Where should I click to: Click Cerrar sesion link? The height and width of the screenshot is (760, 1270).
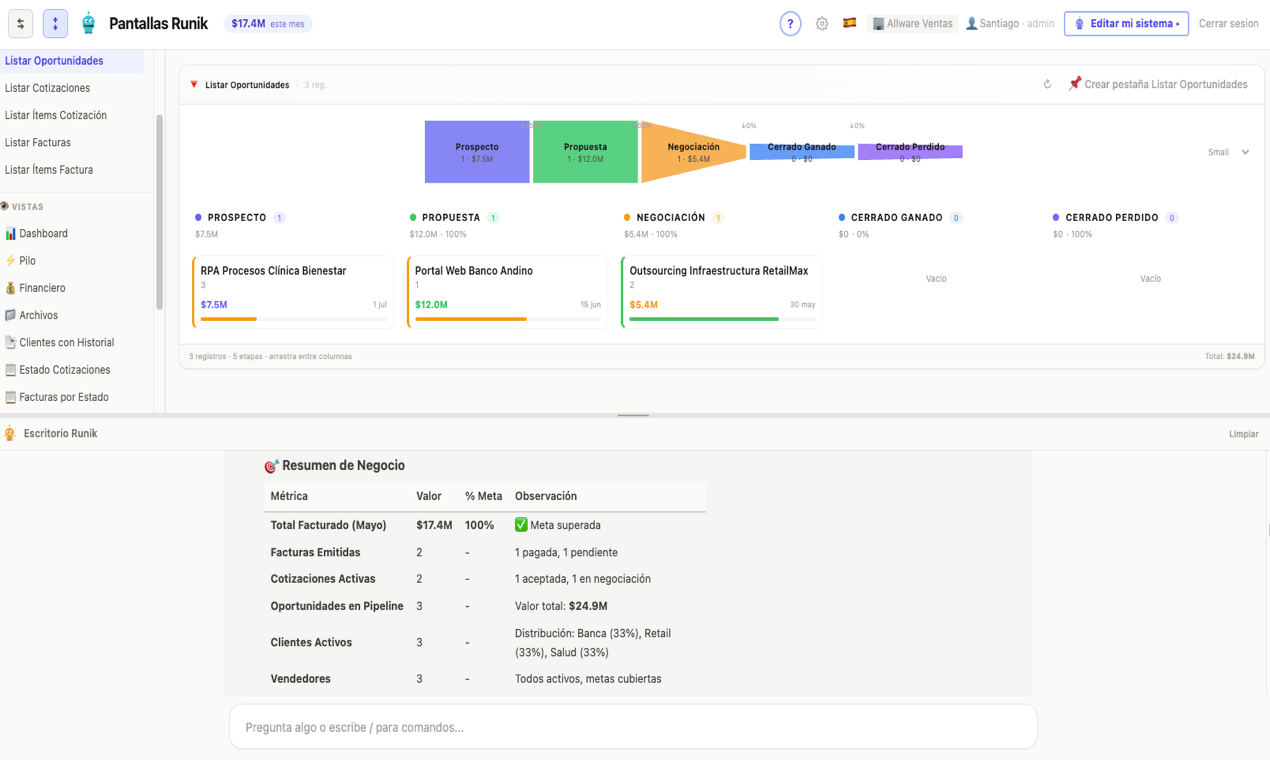1228,24
